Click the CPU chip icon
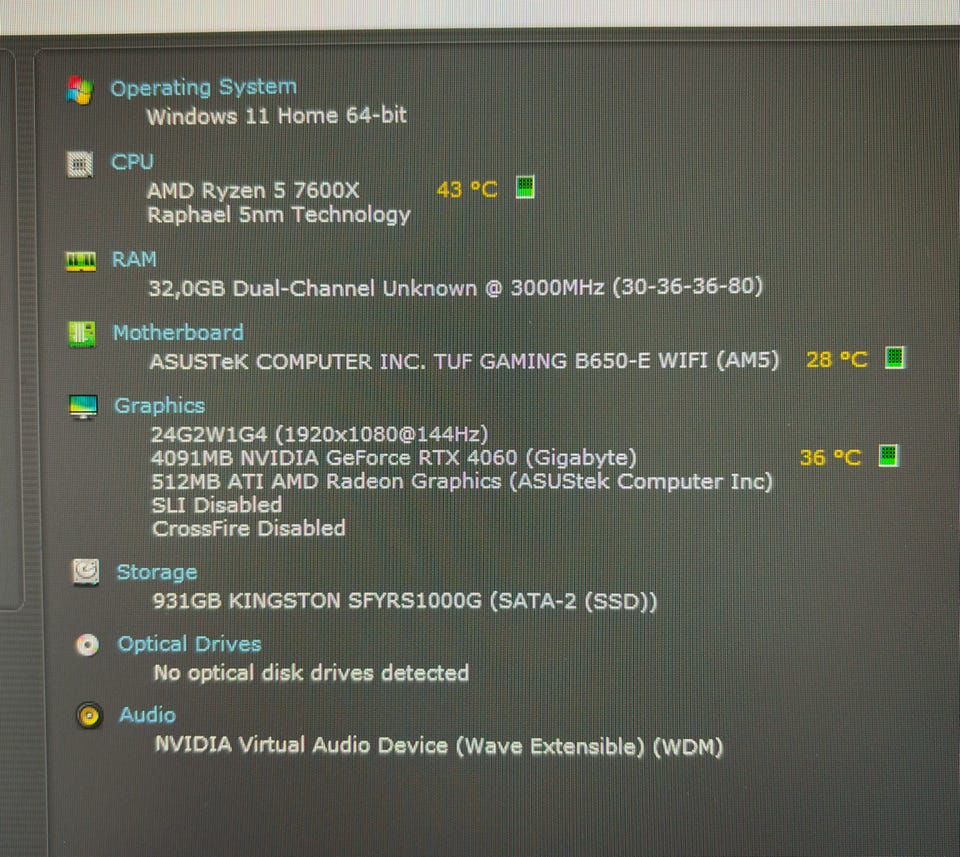Viewport: 960px width, 857px height. click(x=80, y=164)
